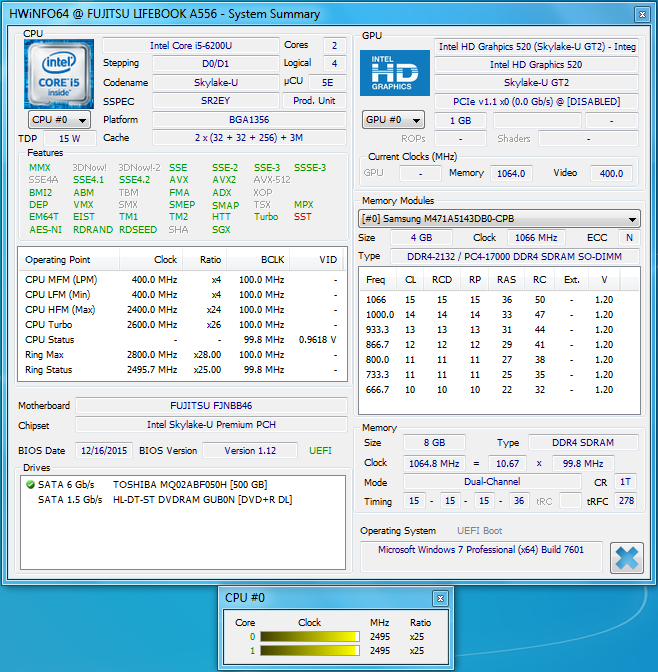Click the RDSEED feature flag
The image size is (658, 672).
click(138, 230)
